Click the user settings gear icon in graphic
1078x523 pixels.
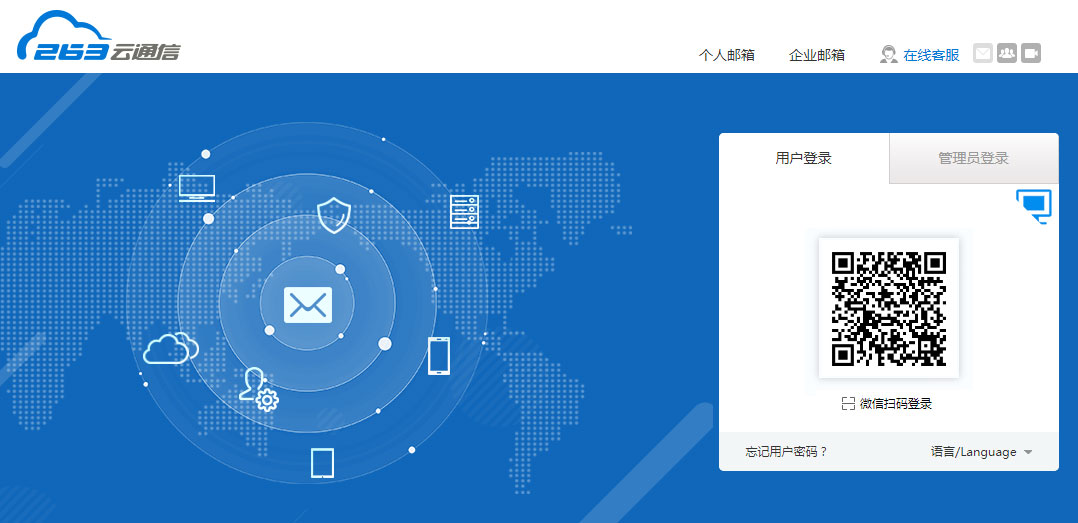[x=258, y=390]
